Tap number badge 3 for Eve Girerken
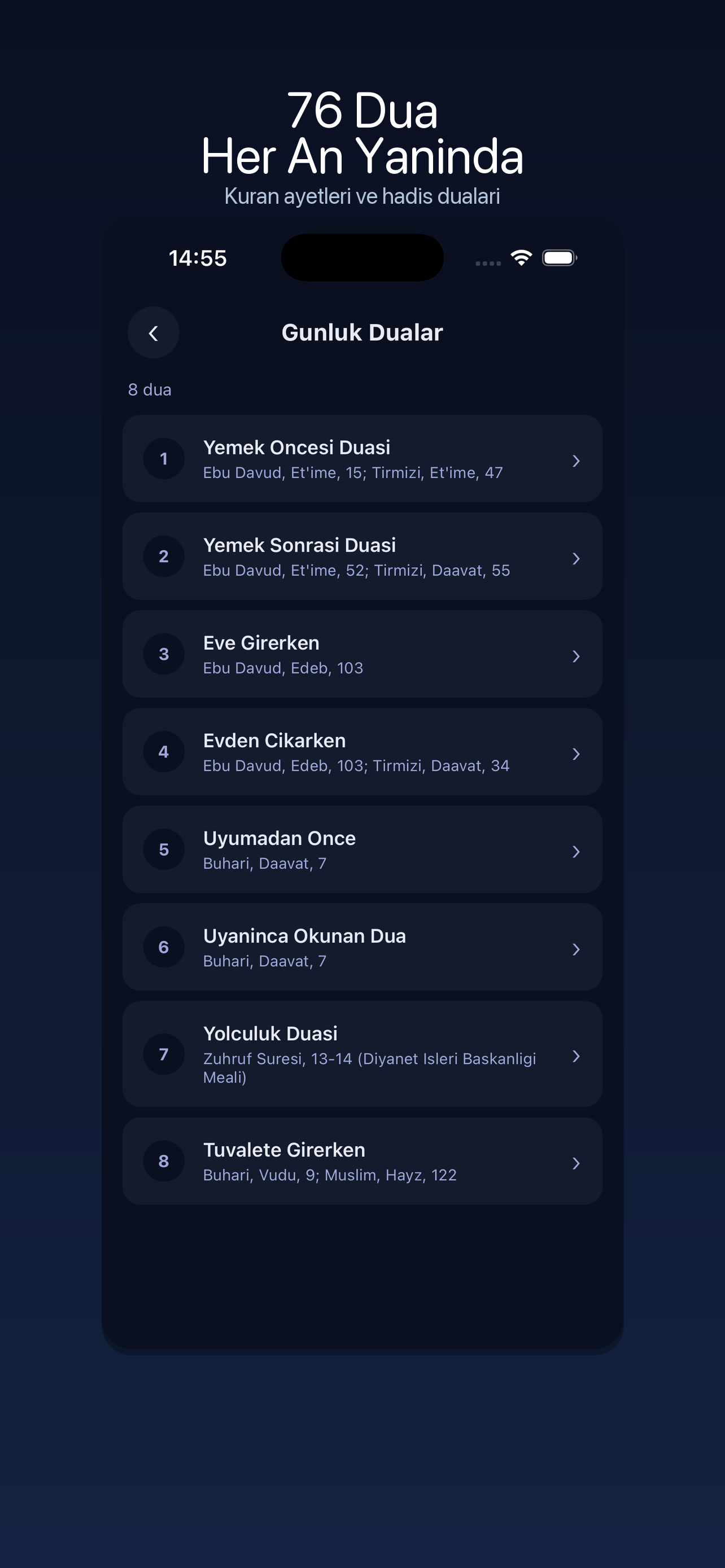 [x=164, y=654]
